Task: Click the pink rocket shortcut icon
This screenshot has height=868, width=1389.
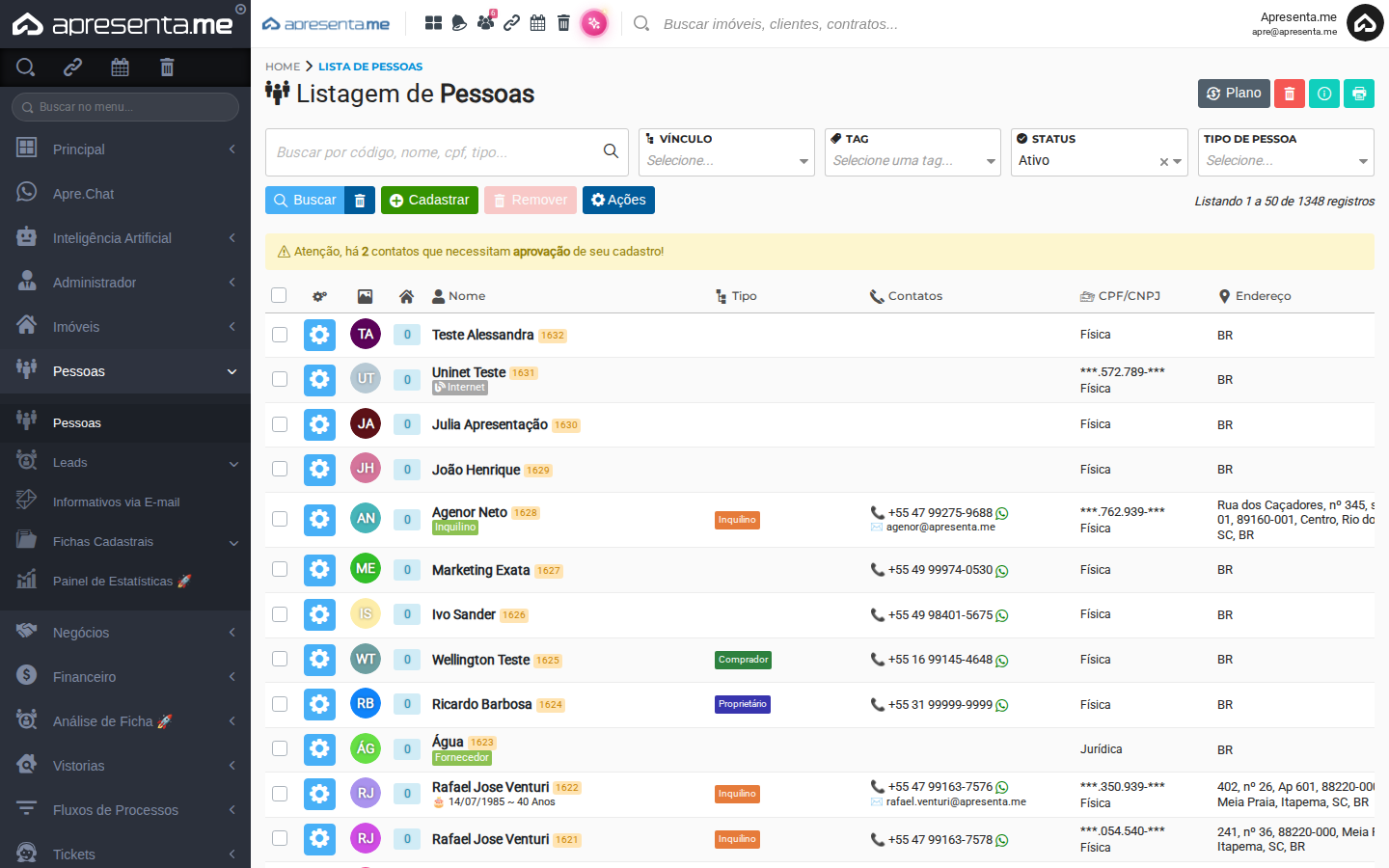Action: pos(594,23)
